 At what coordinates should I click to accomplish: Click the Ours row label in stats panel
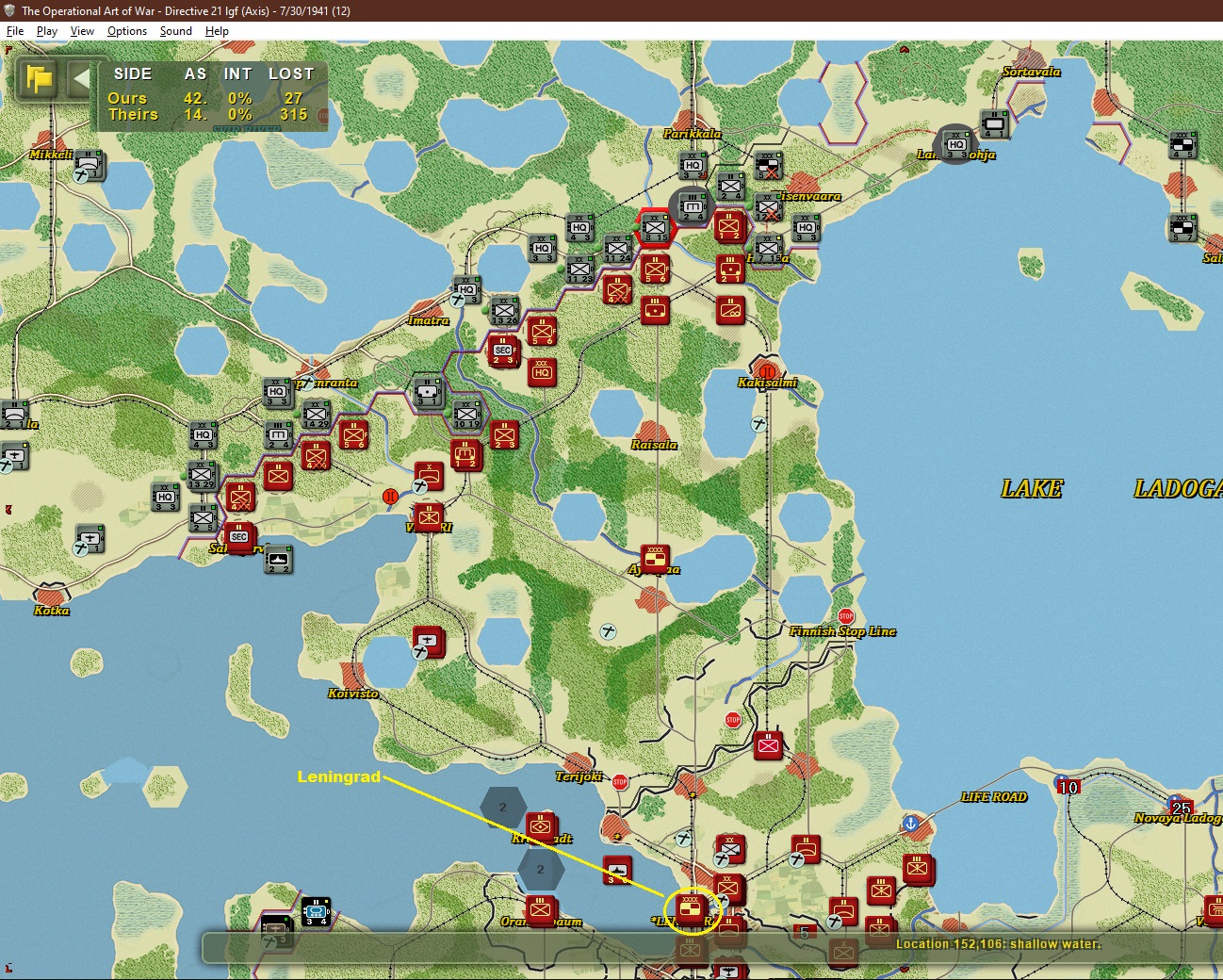tap(127, 98)
